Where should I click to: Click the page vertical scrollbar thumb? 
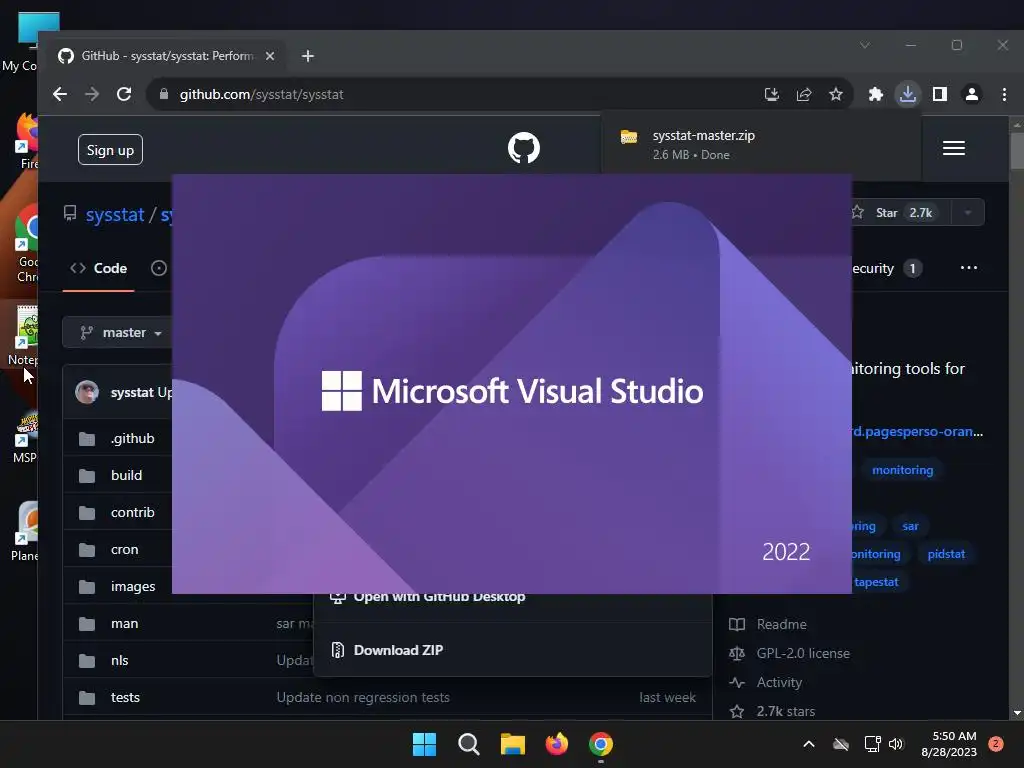(1017, 151)
